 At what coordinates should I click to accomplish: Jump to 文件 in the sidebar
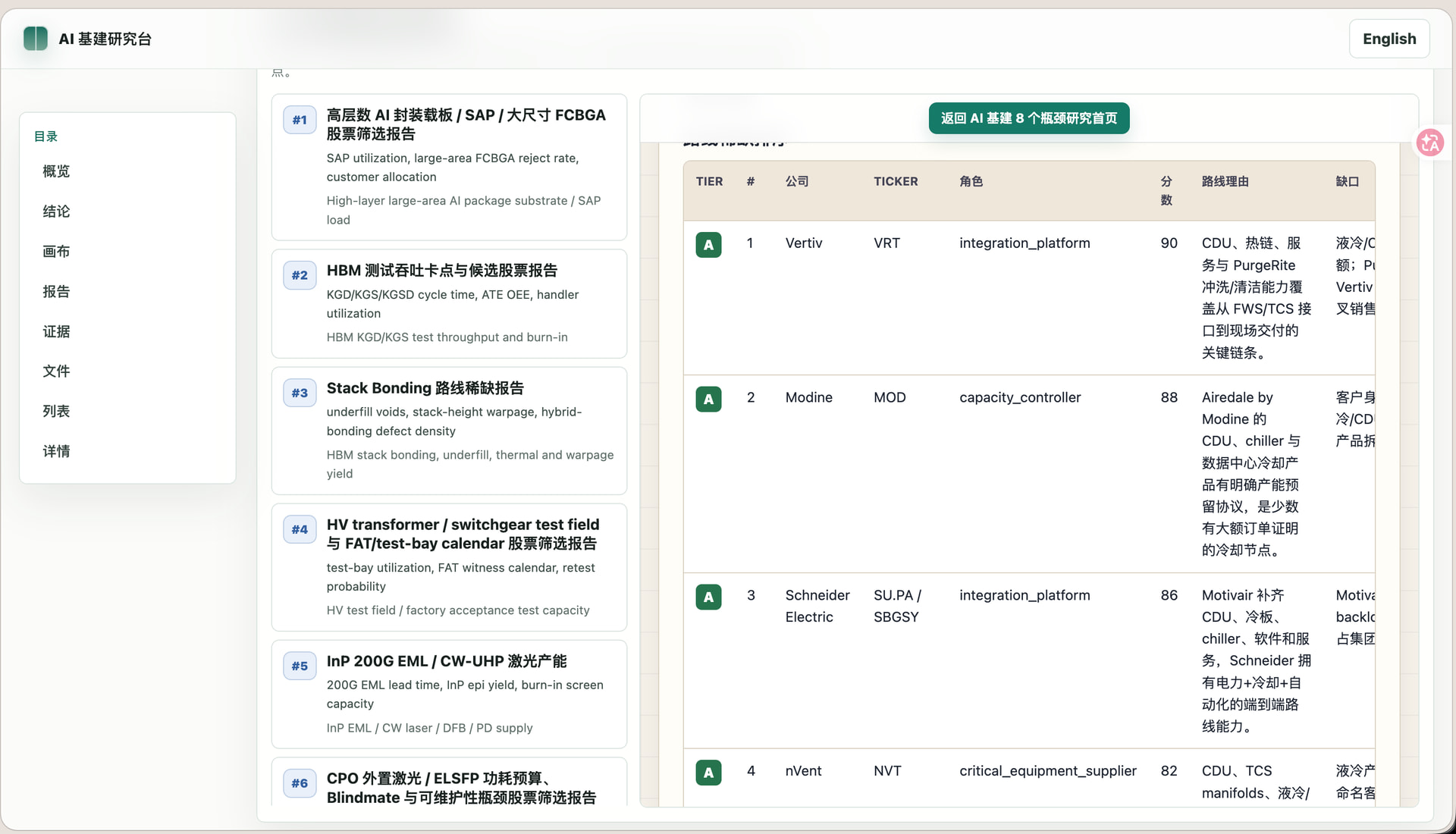tap(56, 372)
